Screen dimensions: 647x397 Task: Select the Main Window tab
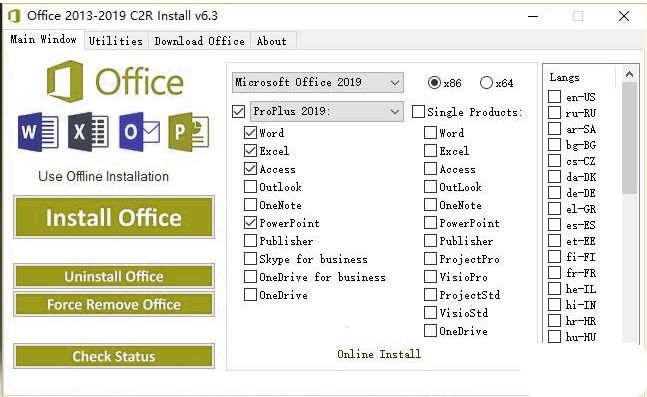click(x=43, y=39)
